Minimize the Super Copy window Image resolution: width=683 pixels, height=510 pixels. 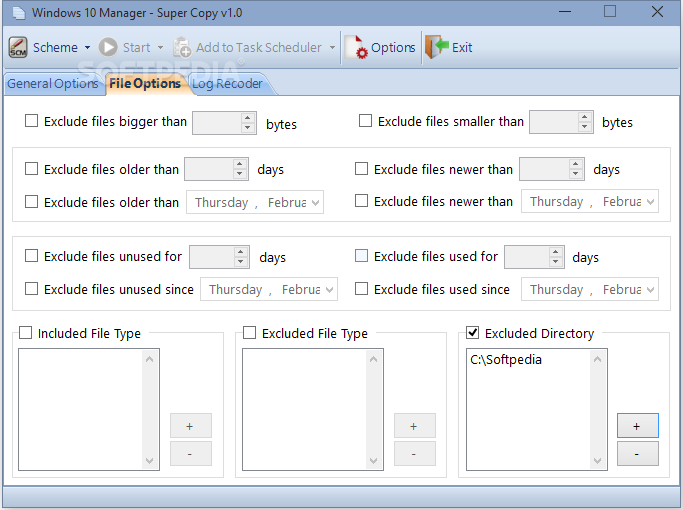(565, 12)
